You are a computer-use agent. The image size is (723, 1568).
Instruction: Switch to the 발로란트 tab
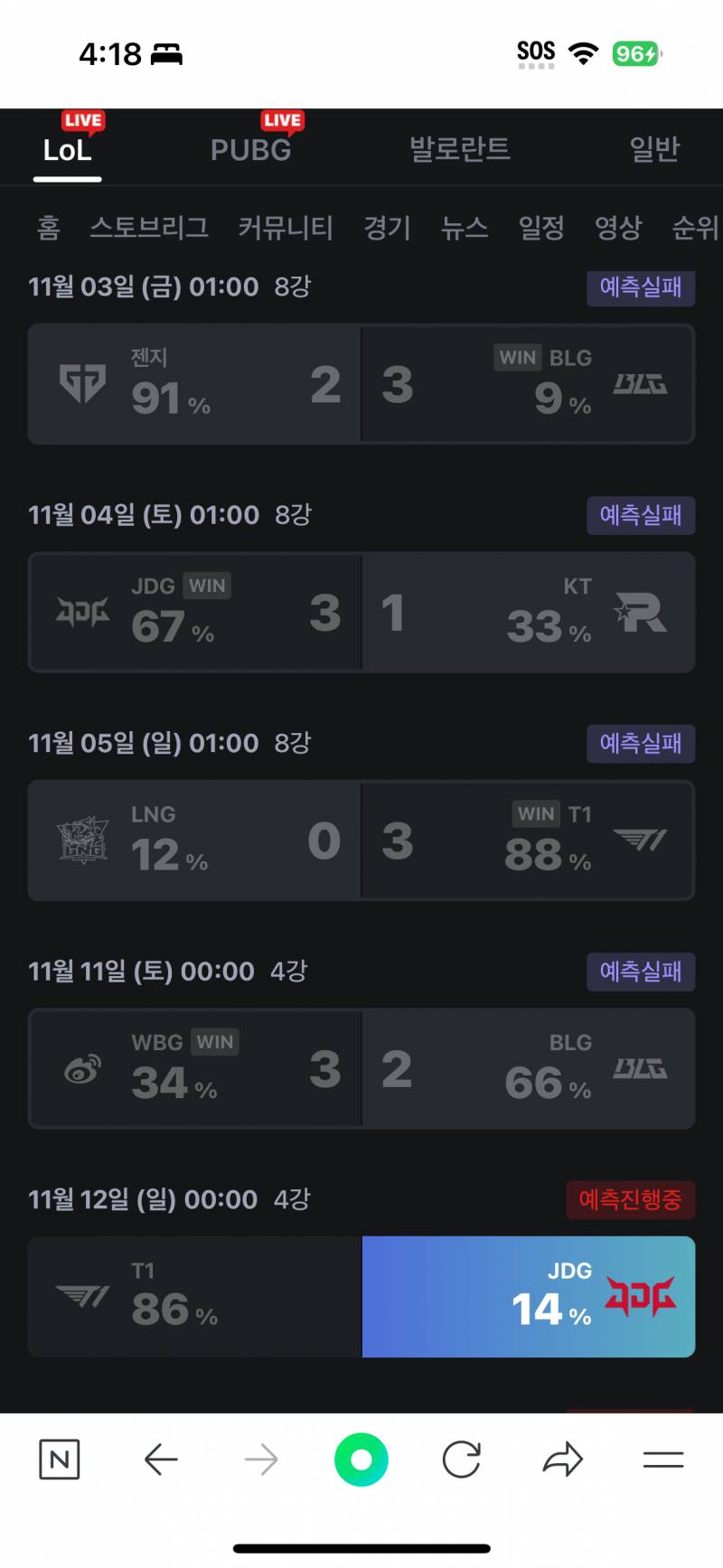pos(460,149)
